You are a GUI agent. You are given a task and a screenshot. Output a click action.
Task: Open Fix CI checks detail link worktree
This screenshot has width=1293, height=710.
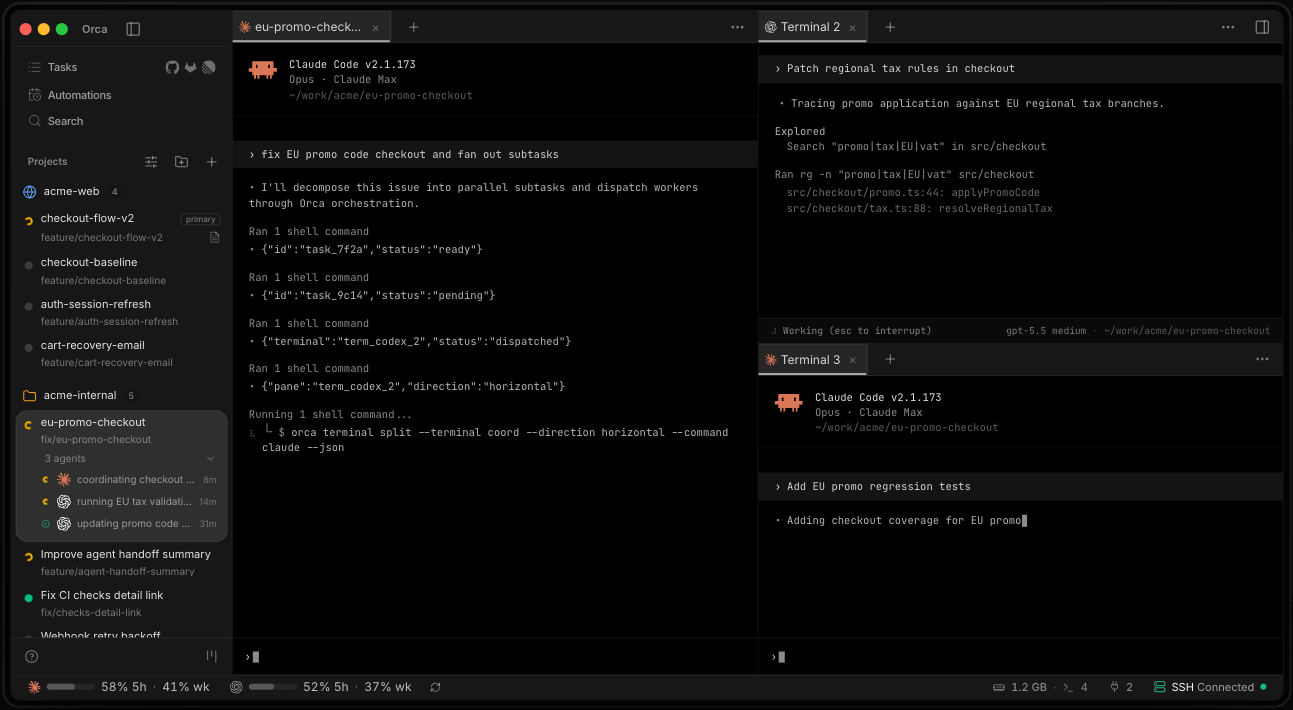tap(121, 603)
